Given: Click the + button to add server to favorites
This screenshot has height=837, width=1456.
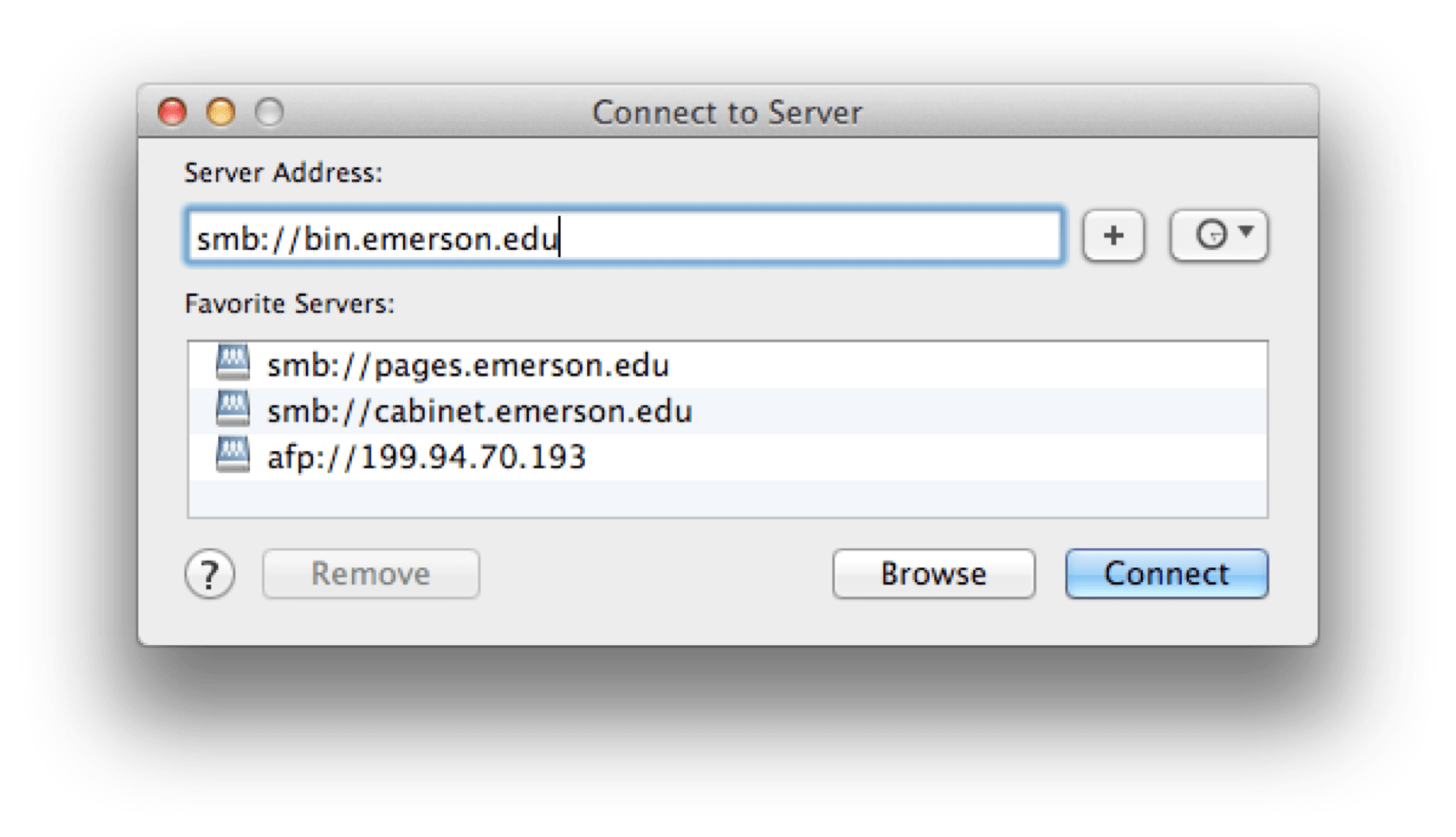Looking at the screenshot, I should [x=1114, y=237].
